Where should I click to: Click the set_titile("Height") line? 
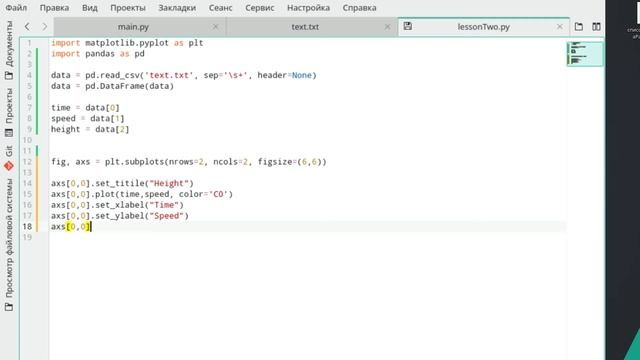pos(122,183)
